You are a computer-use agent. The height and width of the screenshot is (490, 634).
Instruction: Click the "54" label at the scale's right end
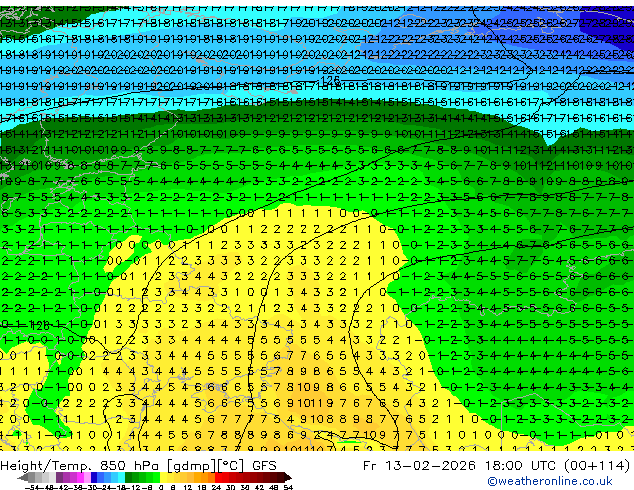point(288,488)
